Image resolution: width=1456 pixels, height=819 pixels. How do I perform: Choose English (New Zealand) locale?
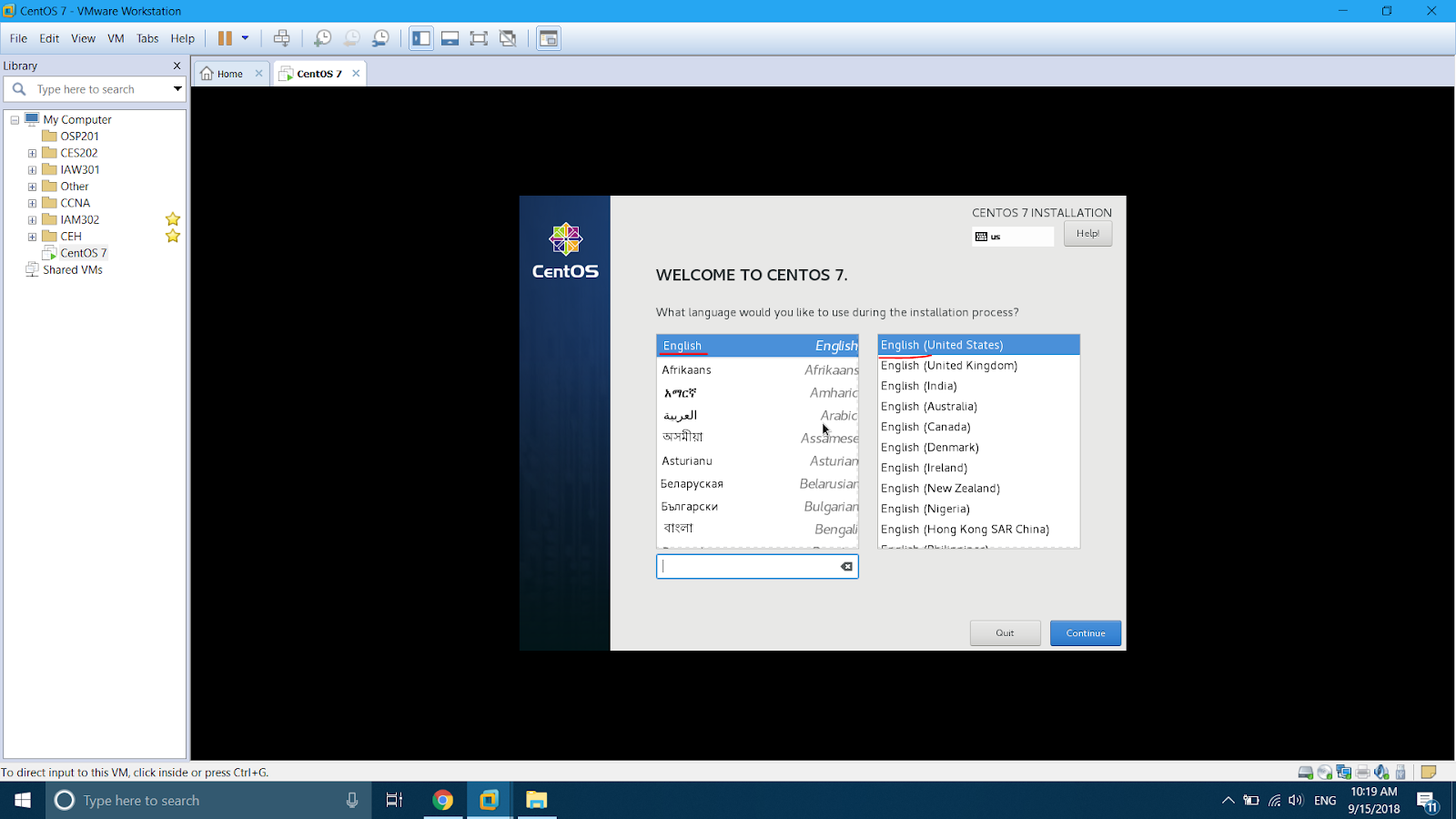(x=978, y=489)
